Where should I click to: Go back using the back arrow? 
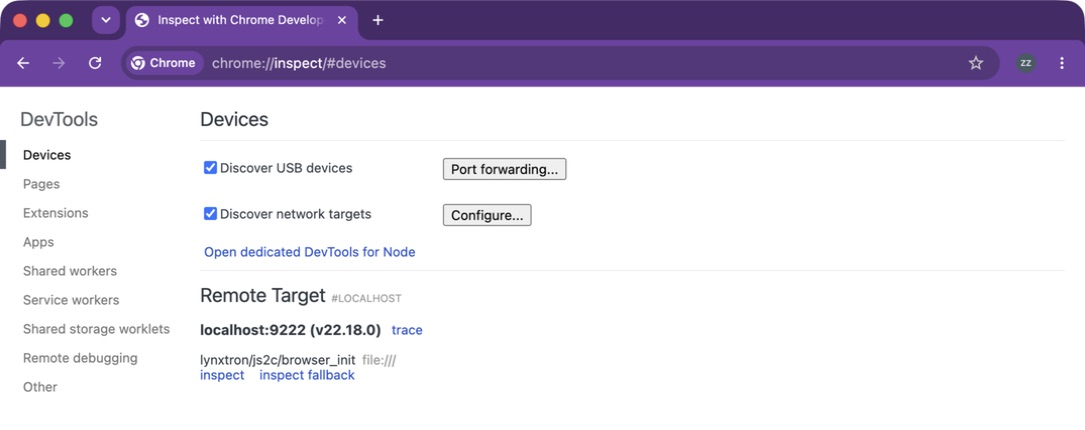(24, 63)
